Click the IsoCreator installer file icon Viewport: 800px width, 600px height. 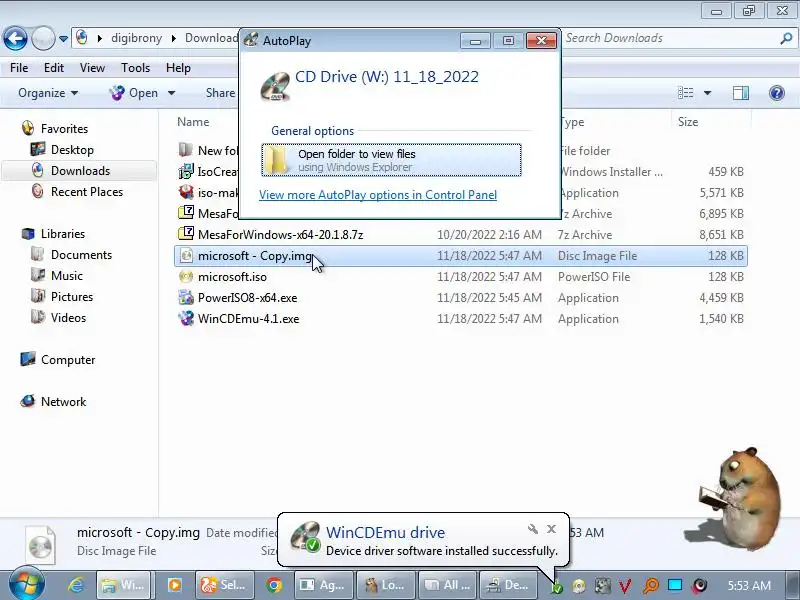(186, 171)
